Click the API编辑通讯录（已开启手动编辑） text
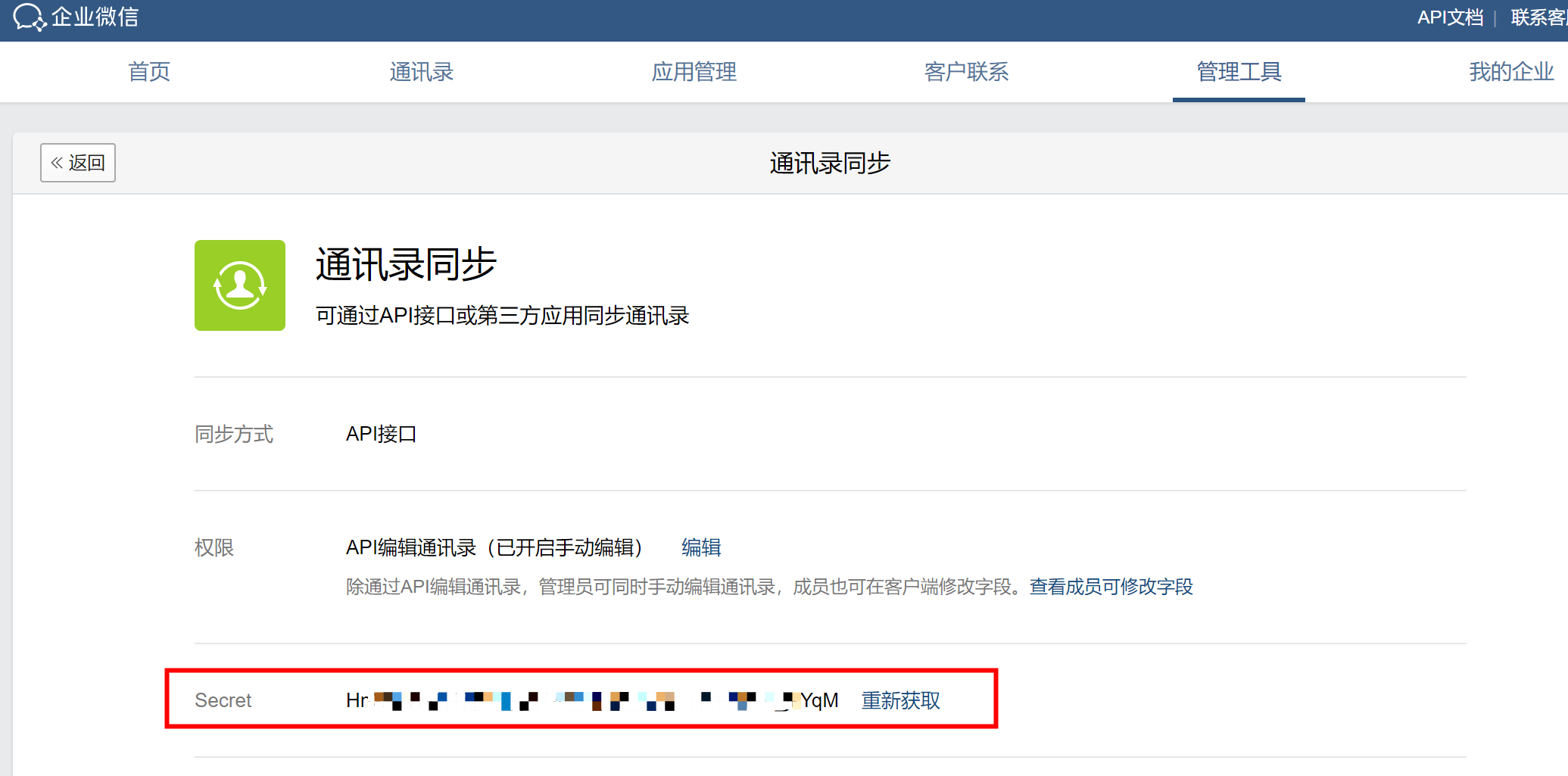Image resolution: width=1568 pixels, height=776 pixels. point(495,547)
